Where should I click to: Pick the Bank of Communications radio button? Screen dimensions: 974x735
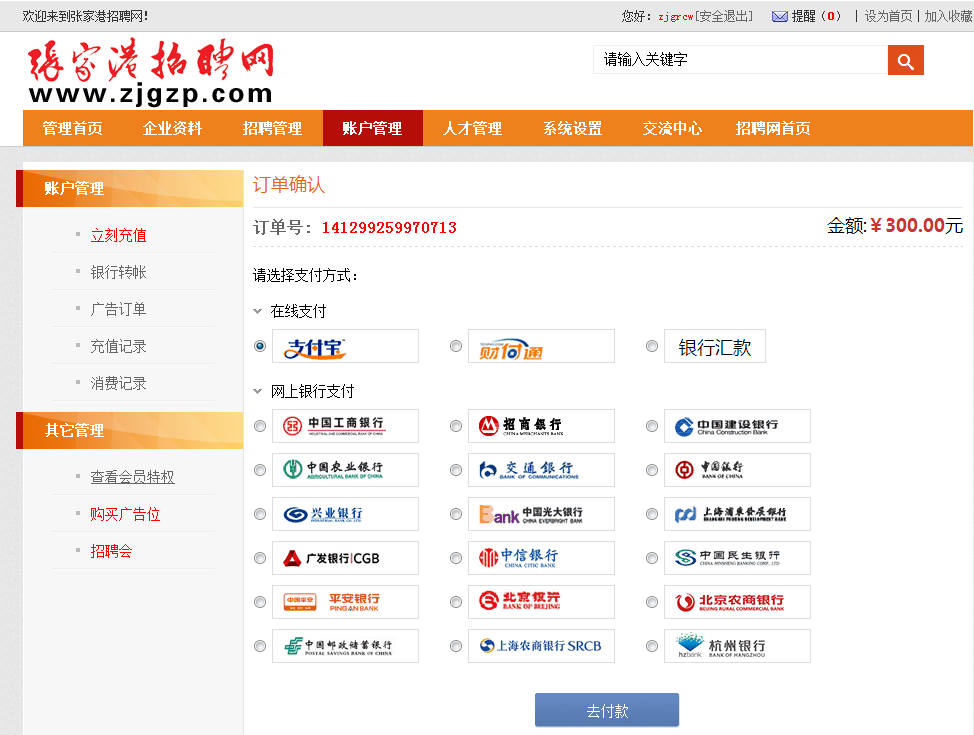456,470
